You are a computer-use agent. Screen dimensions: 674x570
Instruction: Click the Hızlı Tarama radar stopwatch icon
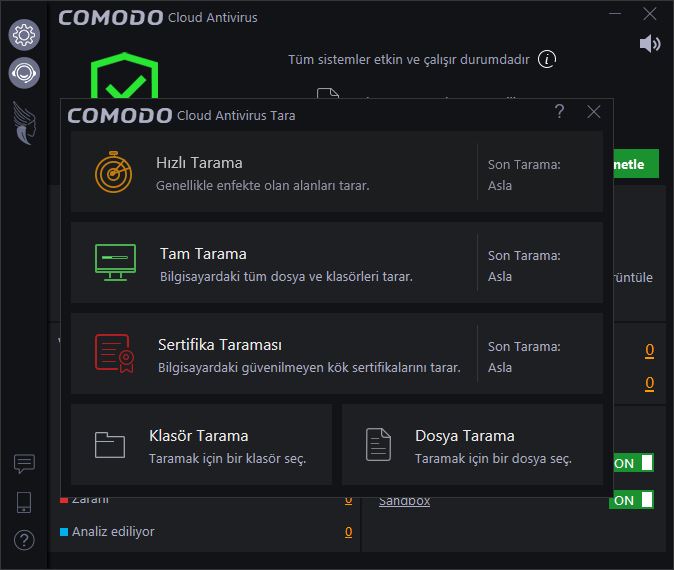pos(113,172)
